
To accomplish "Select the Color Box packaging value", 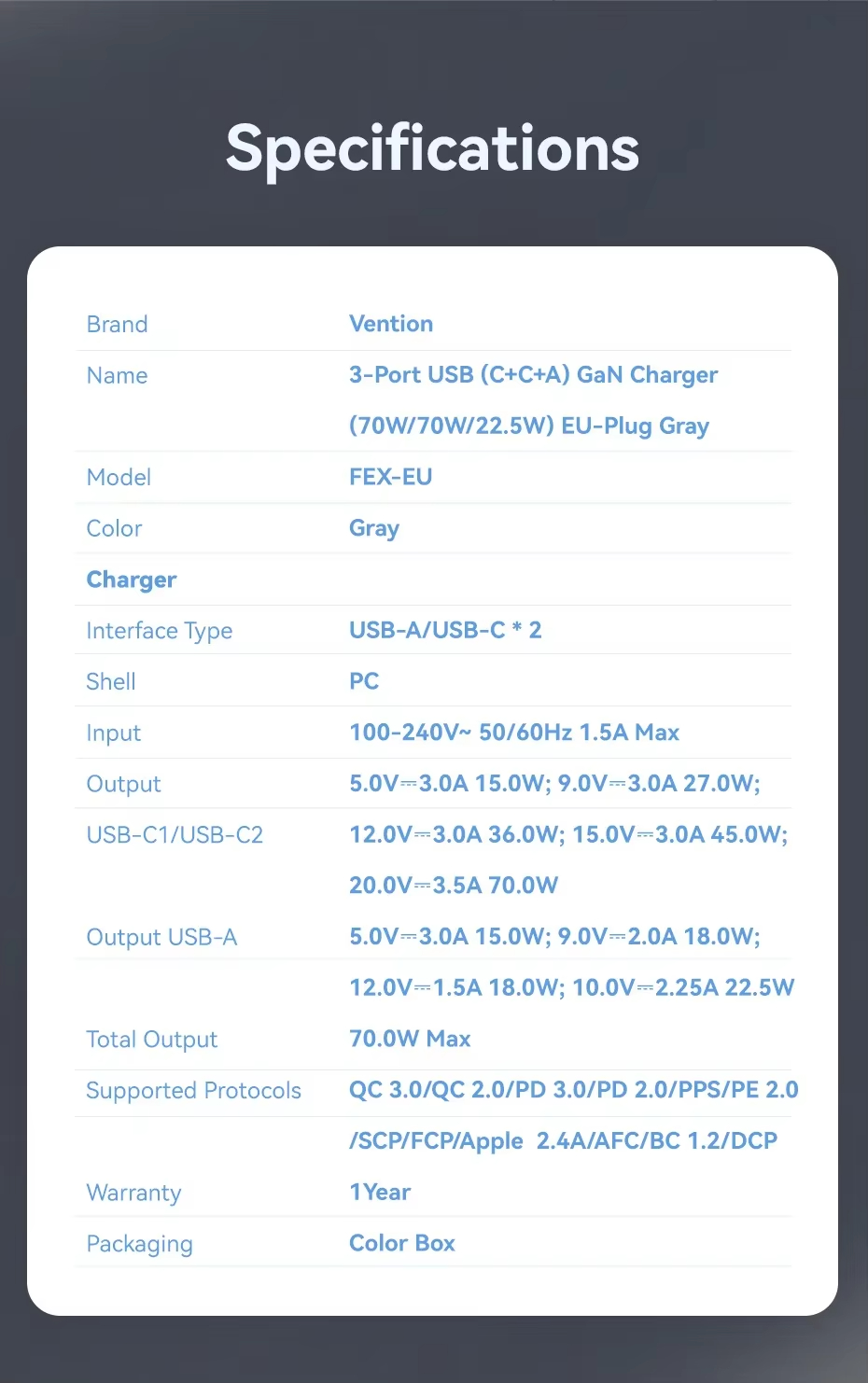I will (x=402, y=1243).
